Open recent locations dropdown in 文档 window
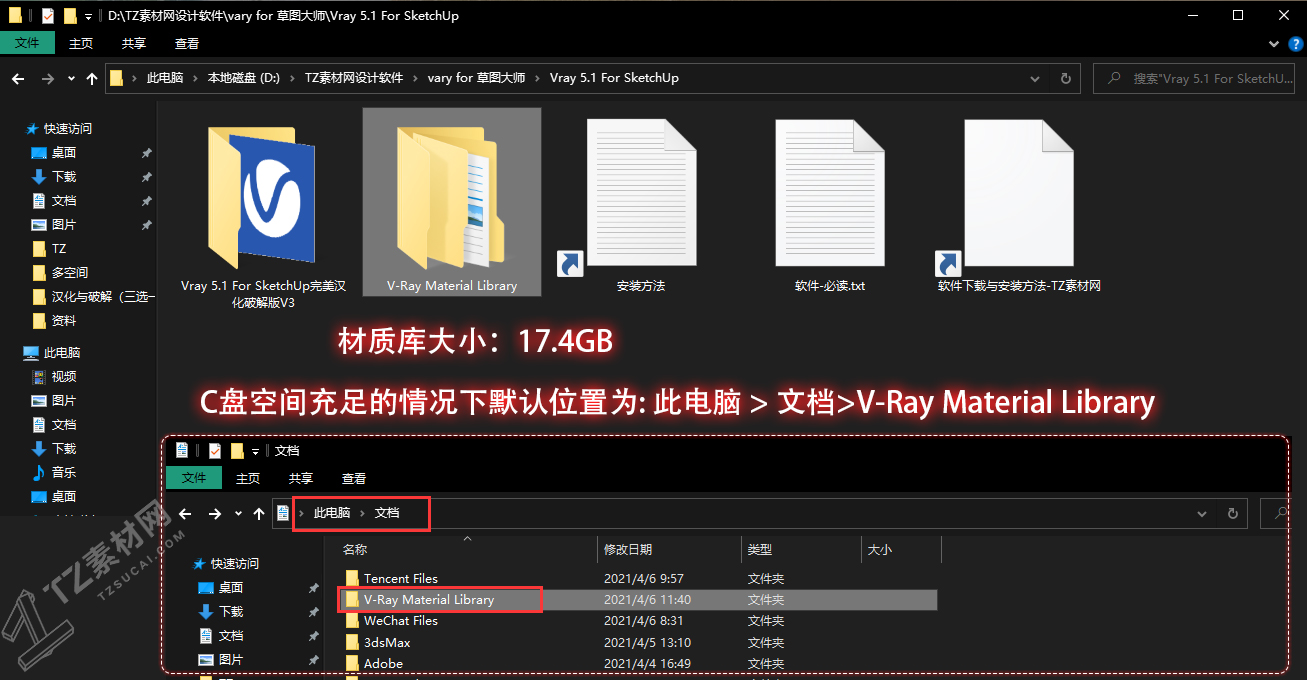 (238, 513)
